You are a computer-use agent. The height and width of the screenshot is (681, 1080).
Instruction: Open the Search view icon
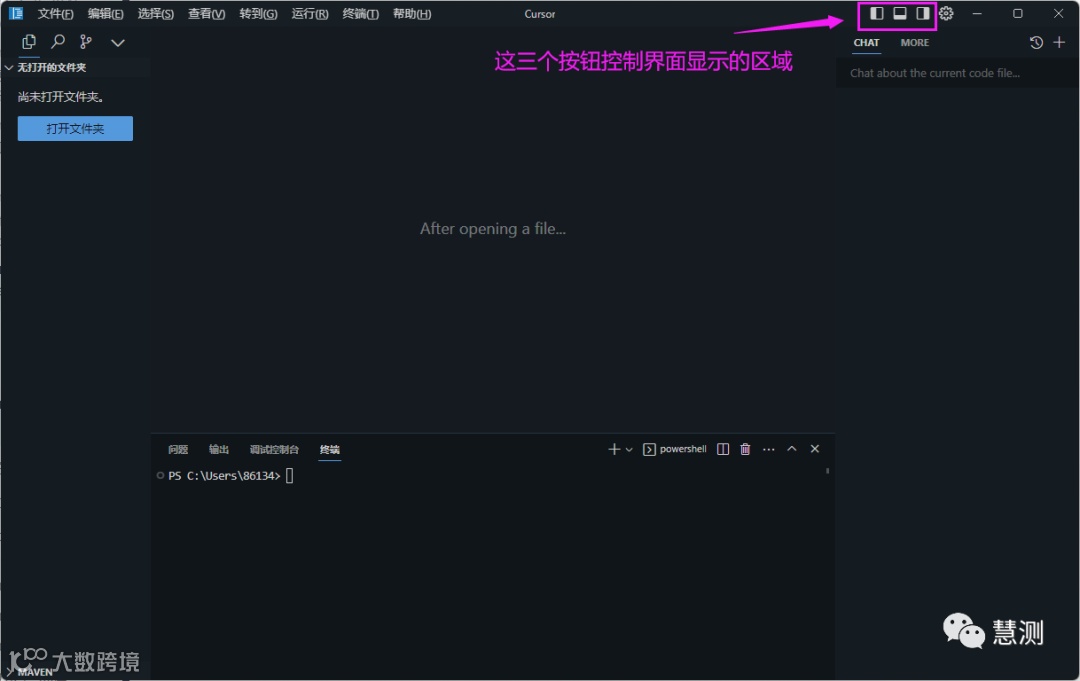click(x=59, y=42)
